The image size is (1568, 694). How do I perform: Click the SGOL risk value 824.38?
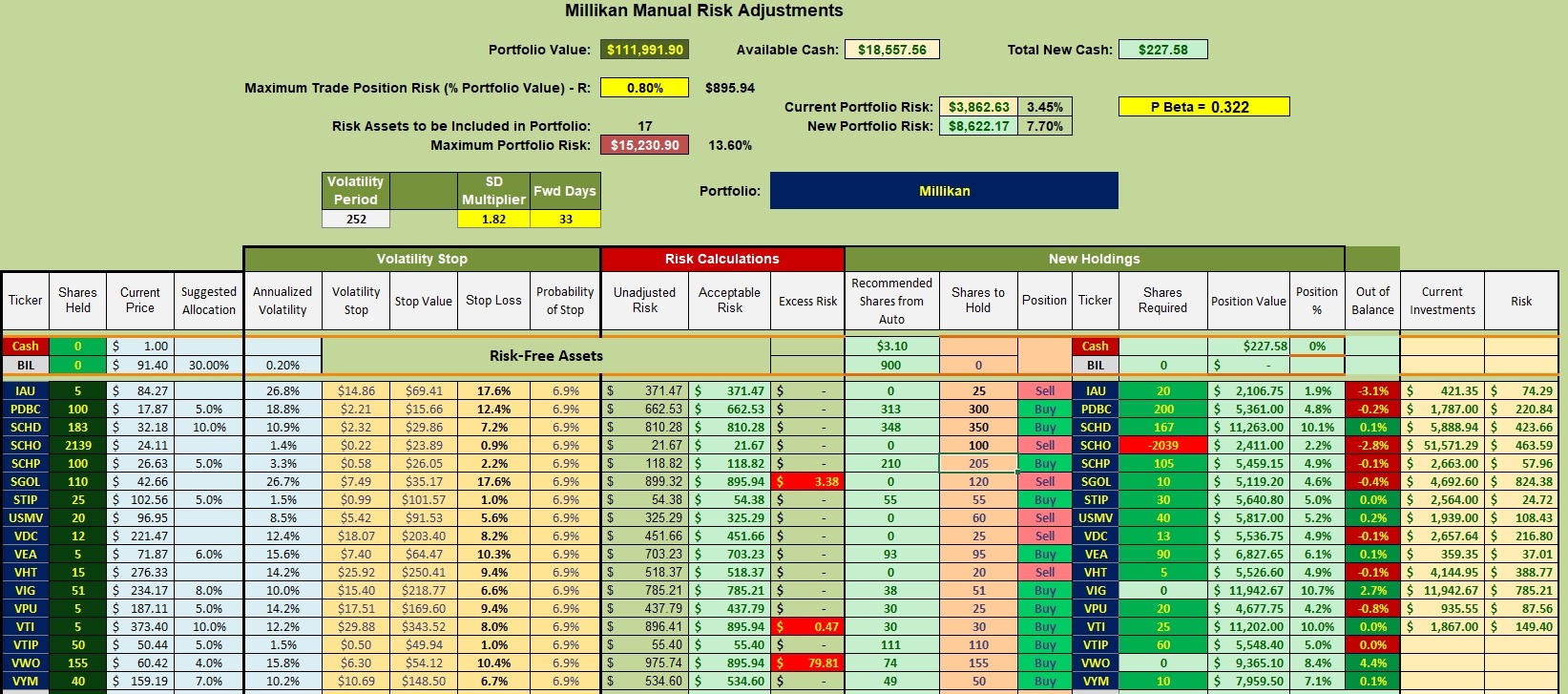[x=1521, y=481]
